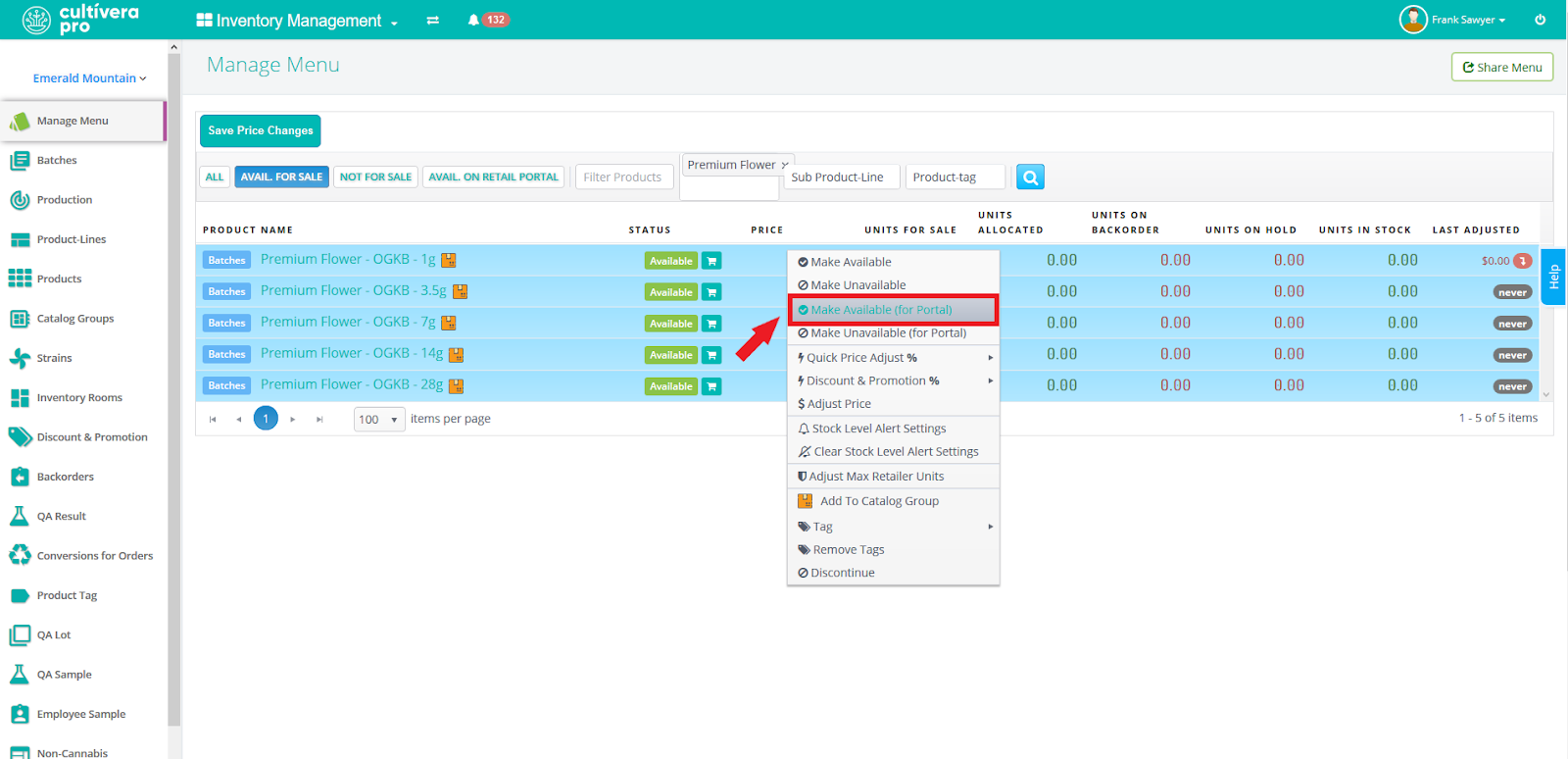1568x759 pixels.
Task: Toggle Available status for OGKB - 3.5g
Action: coord(671,292)
